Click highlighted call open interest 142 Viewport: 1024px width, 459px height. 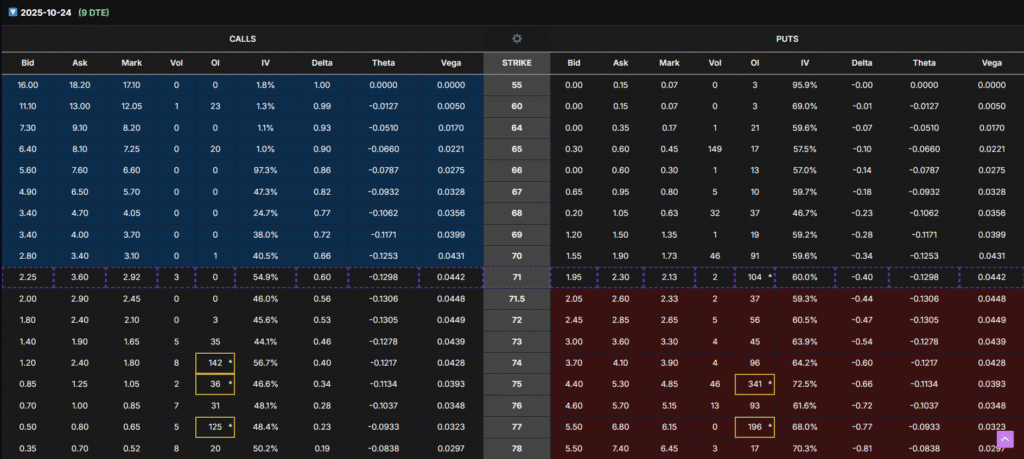point(214,363)
